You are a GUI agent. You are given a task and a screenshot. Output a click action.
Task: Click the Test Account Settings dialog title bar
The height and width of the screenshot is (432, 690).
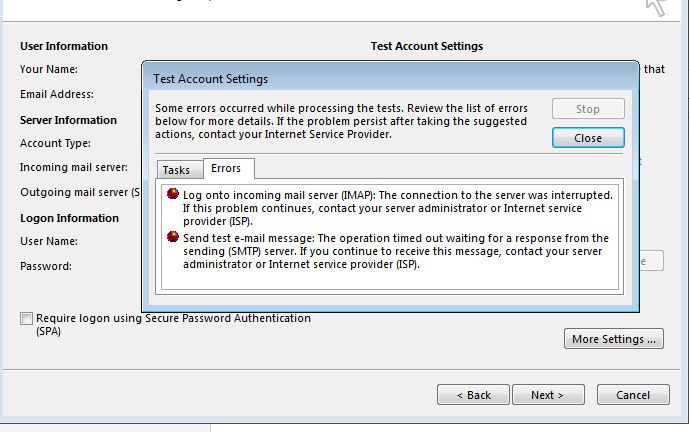click(390, 78)
